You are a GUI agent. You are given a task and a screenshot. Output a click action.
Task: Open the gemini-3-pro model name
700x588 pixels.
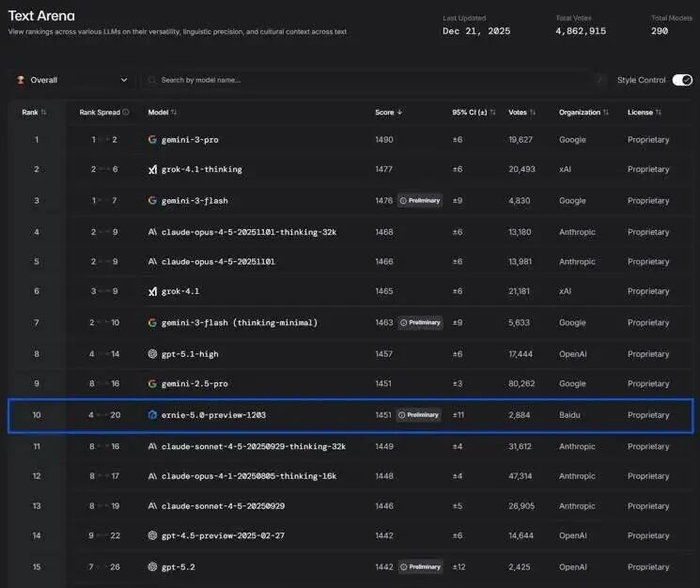(x=190, y=140)
